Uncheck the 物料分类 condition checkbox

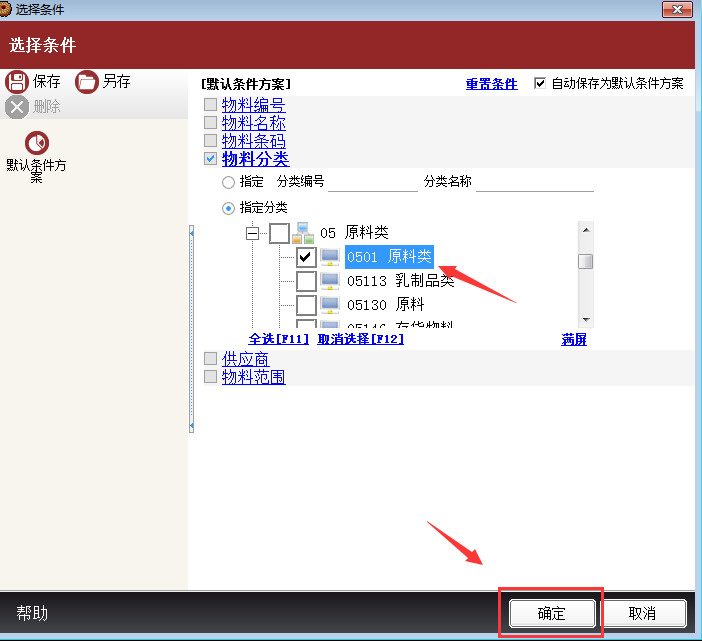point(210,158)
